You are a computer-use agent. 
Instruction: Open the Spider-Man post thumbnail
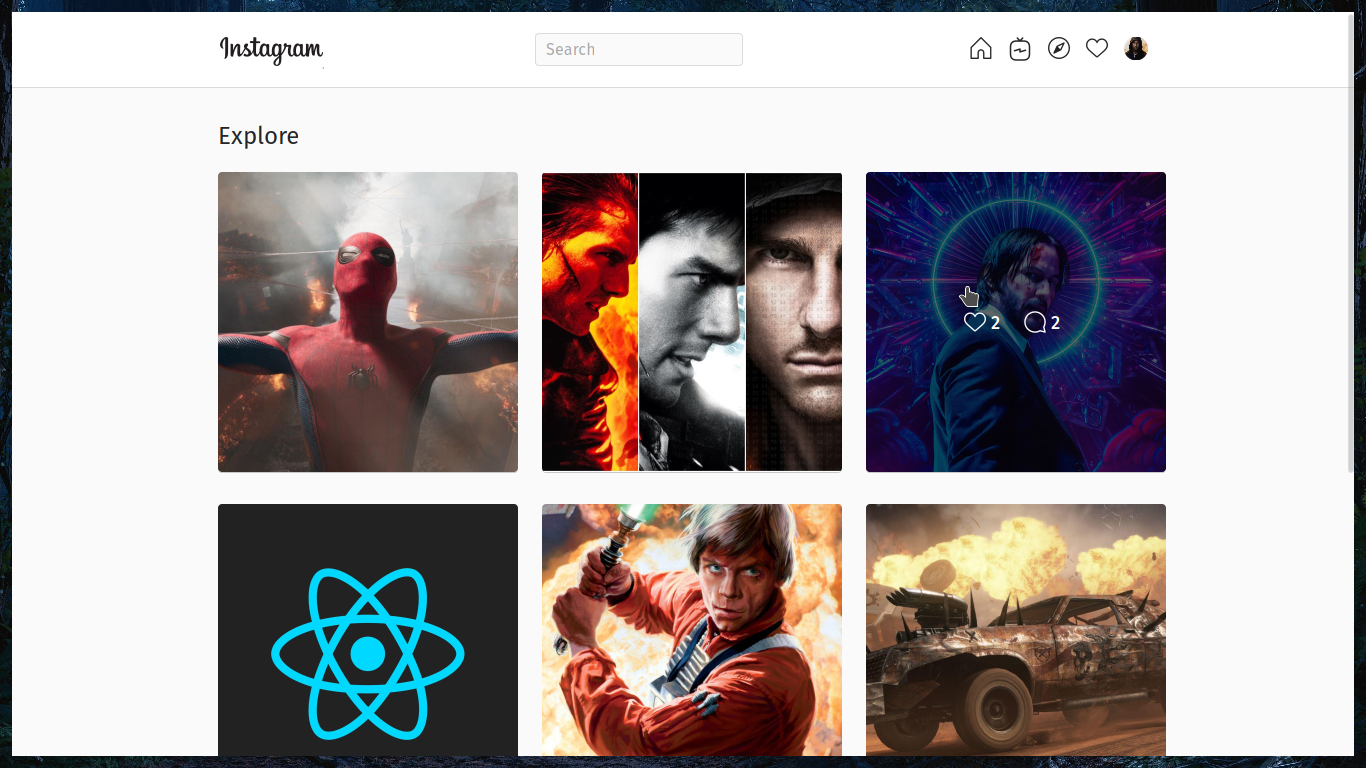368,322
